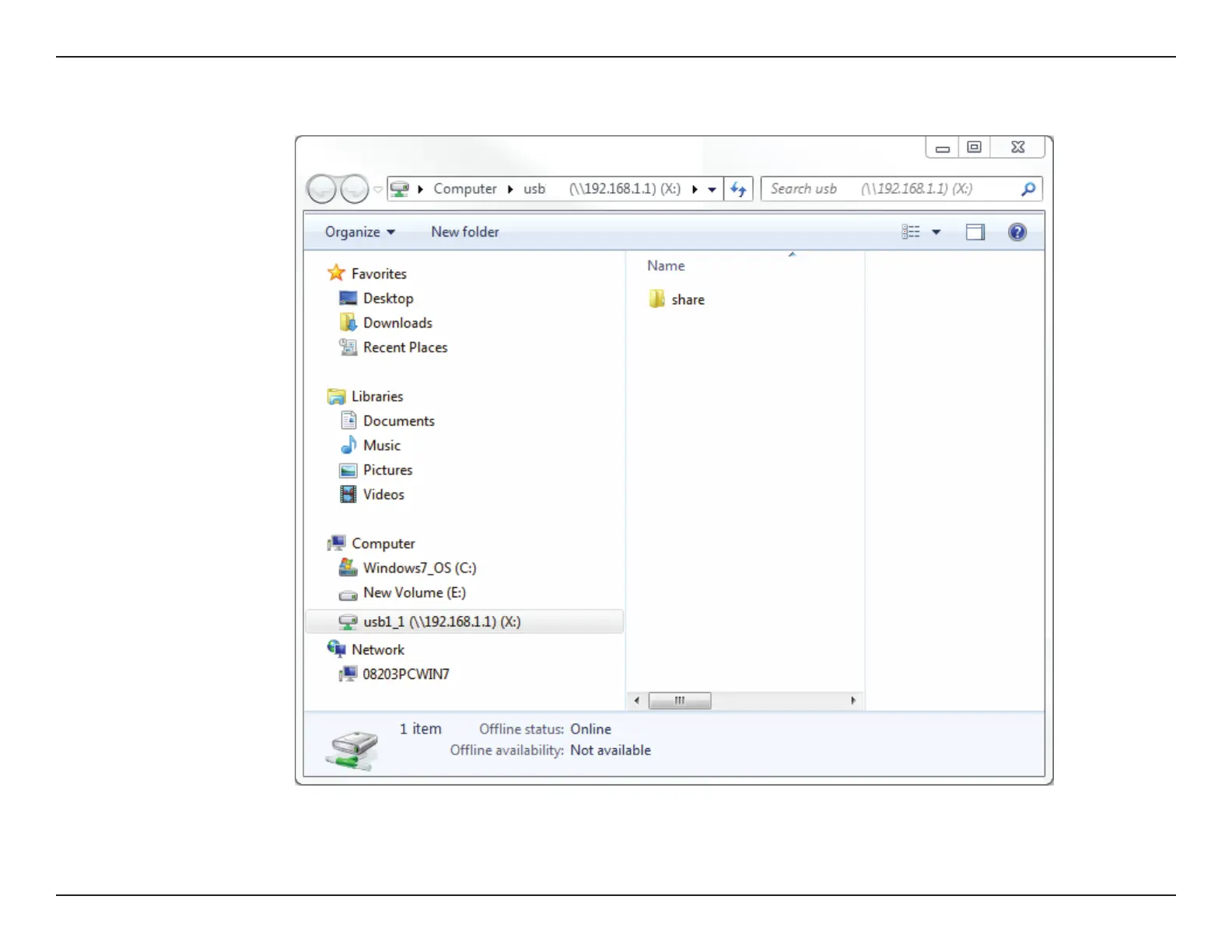
Task: Click the Computer icon in sidebar
Action: coord(336,543)
